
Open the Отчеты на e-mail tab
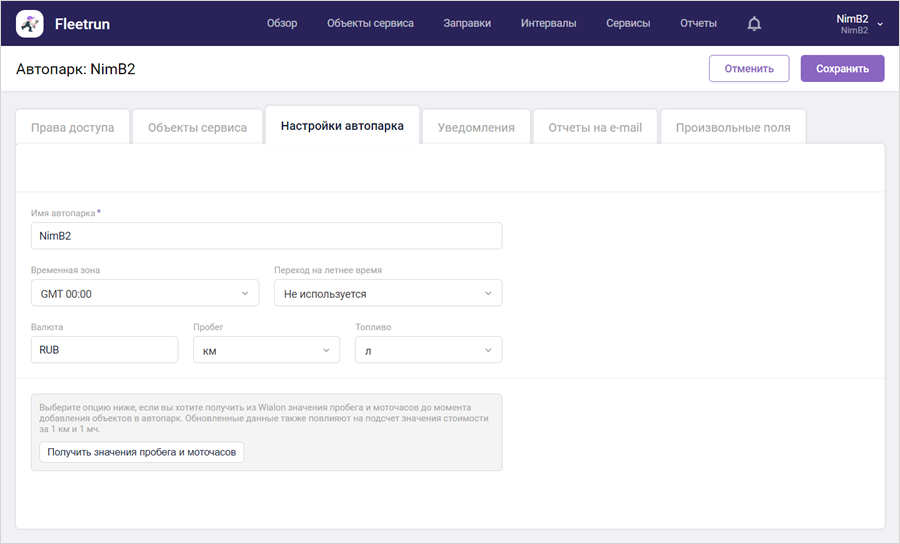[595, 128]
